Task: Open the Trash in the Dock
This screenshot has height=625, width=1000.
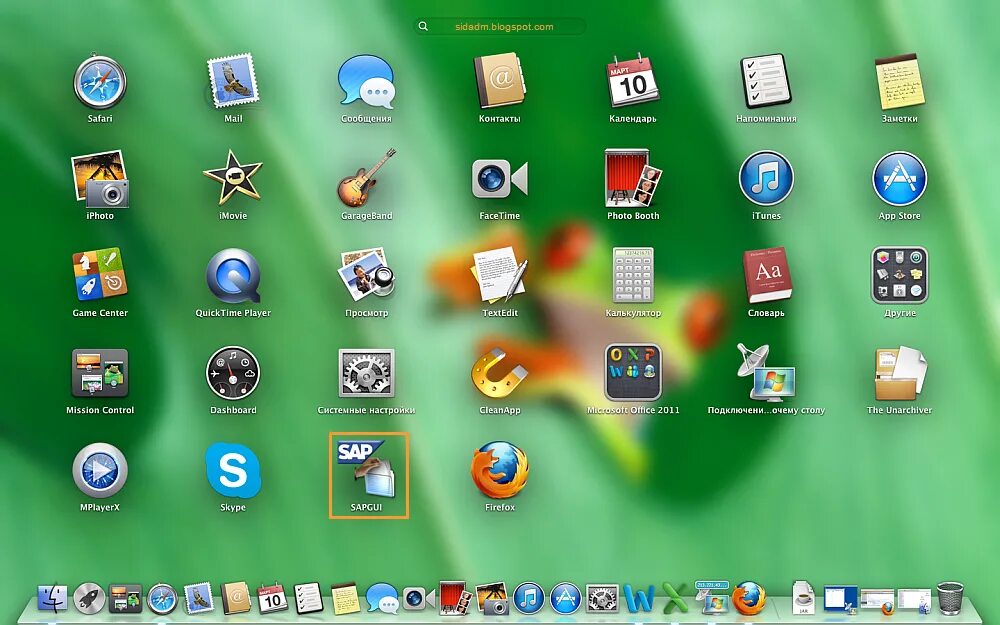Action: (950, 599)
